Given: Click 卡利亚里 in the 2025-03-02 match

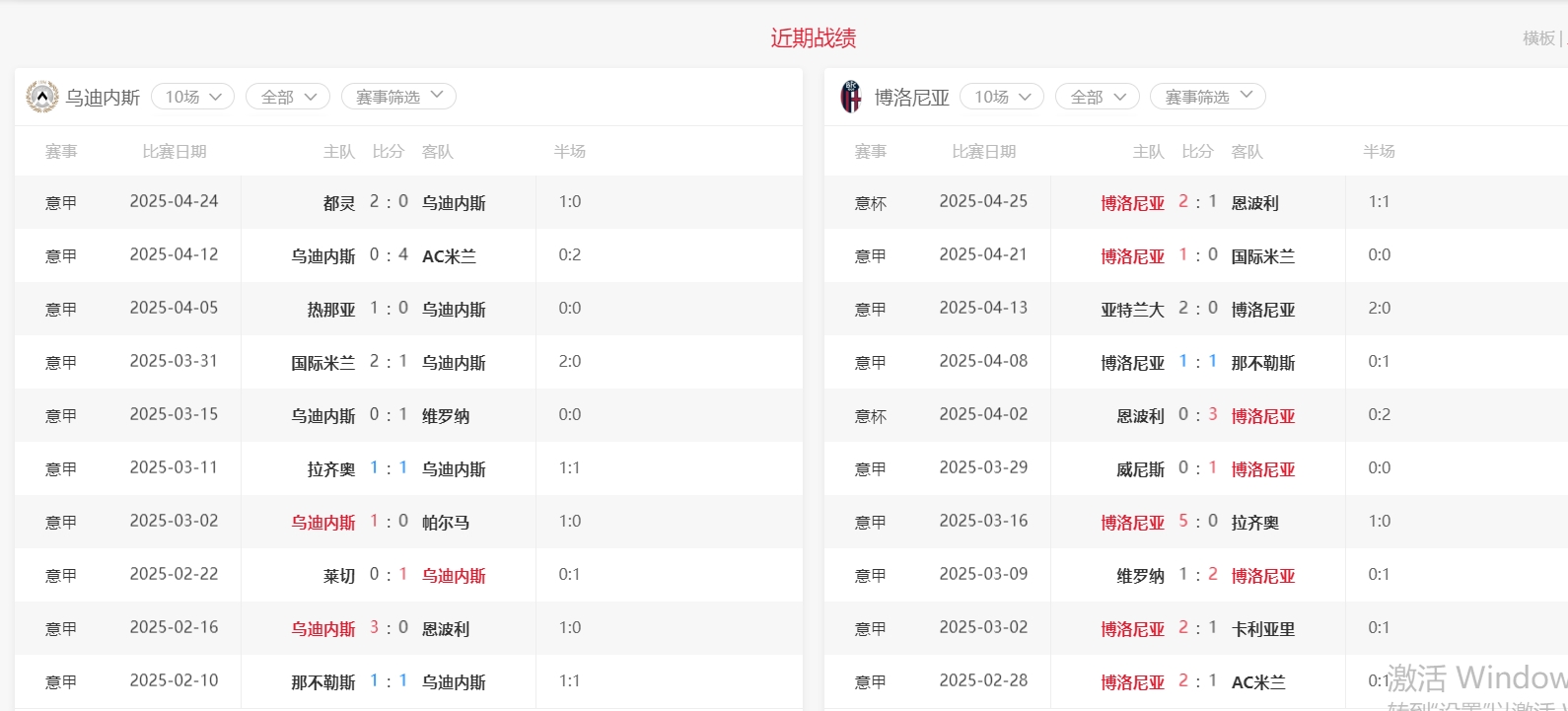Looking at the screenshot, I should [x=1262, y=629].
